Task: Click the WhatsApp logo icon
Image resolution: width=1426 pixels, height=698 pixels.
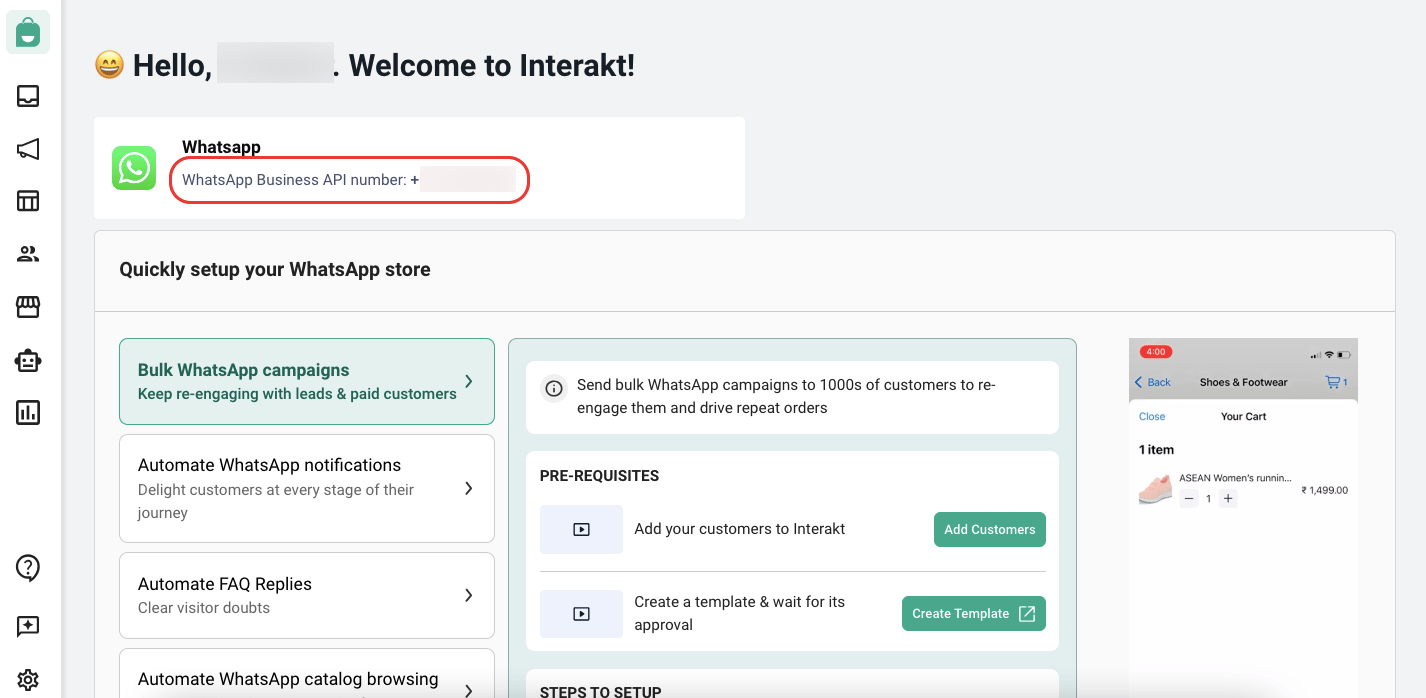Action: pos(134,168)
